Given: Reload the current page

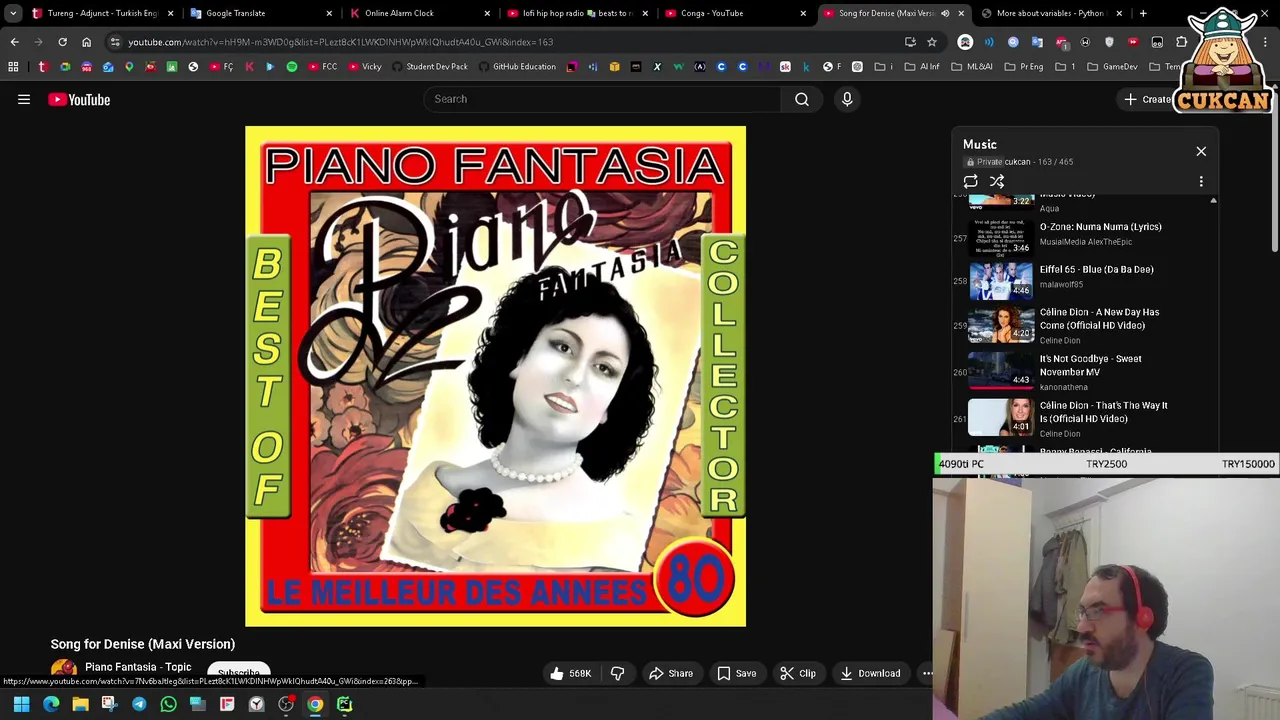Looking at the screenshot, I should (62, 42).
